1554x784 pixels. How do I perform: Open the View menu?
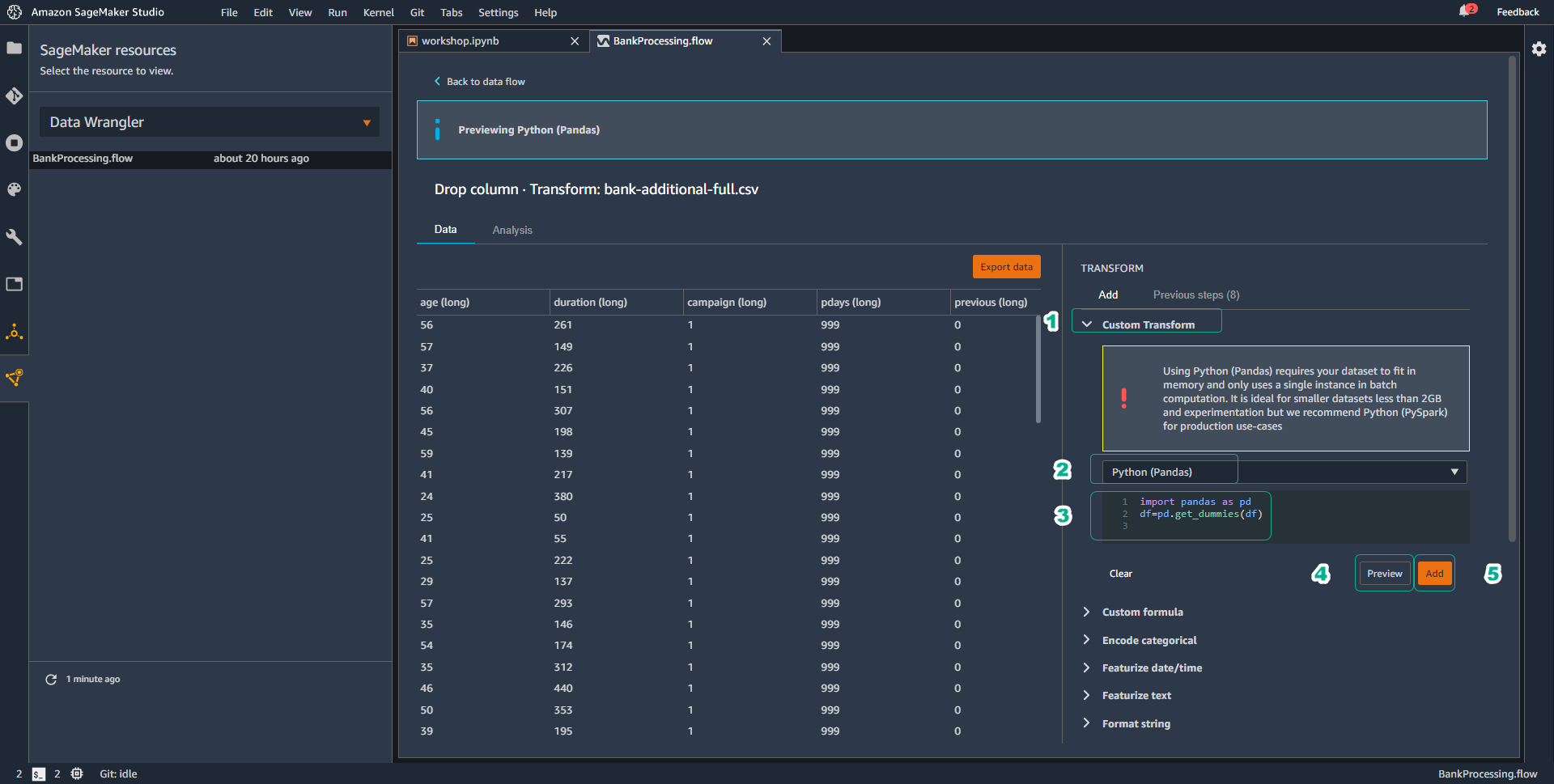click(300, 12)
